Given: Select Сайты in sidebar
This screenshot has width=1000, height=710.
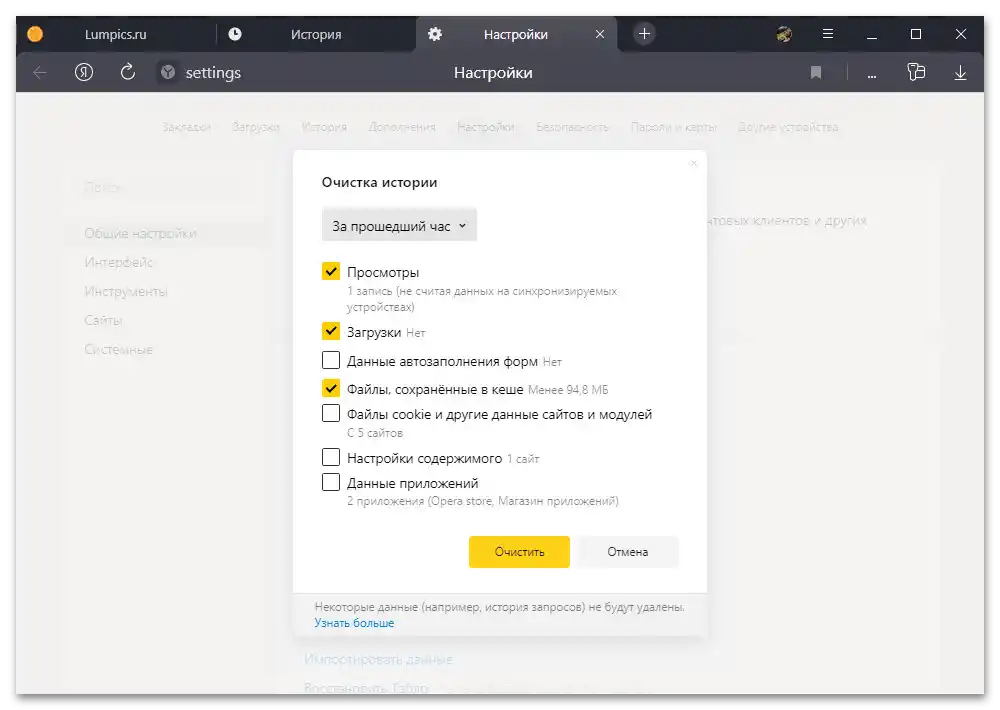Looking at the screenshot, I should [103, 320].
